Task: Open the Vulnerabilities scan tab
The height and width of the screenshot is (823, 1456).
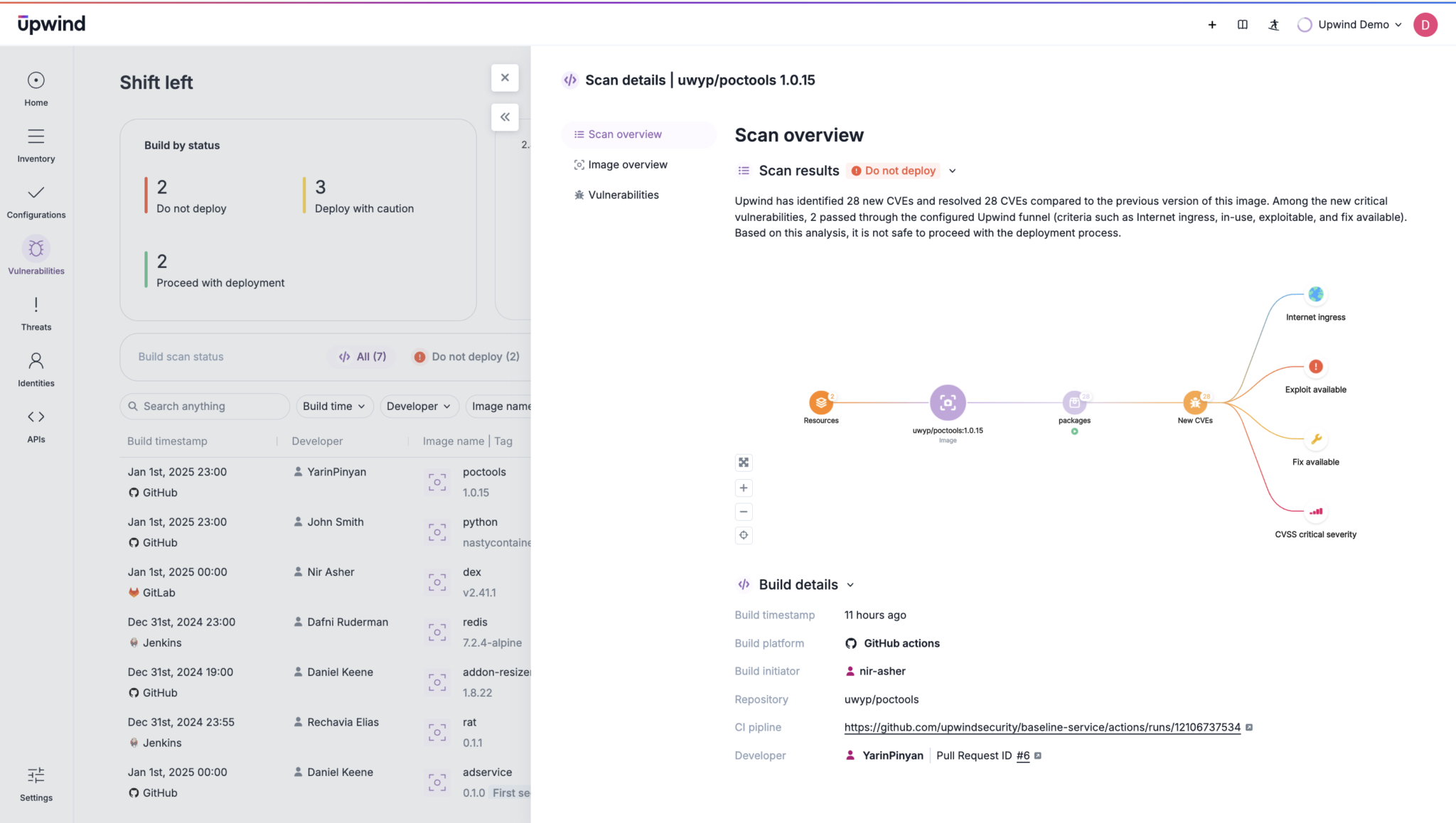Action: pyautogui.click(x=623, y=195)
